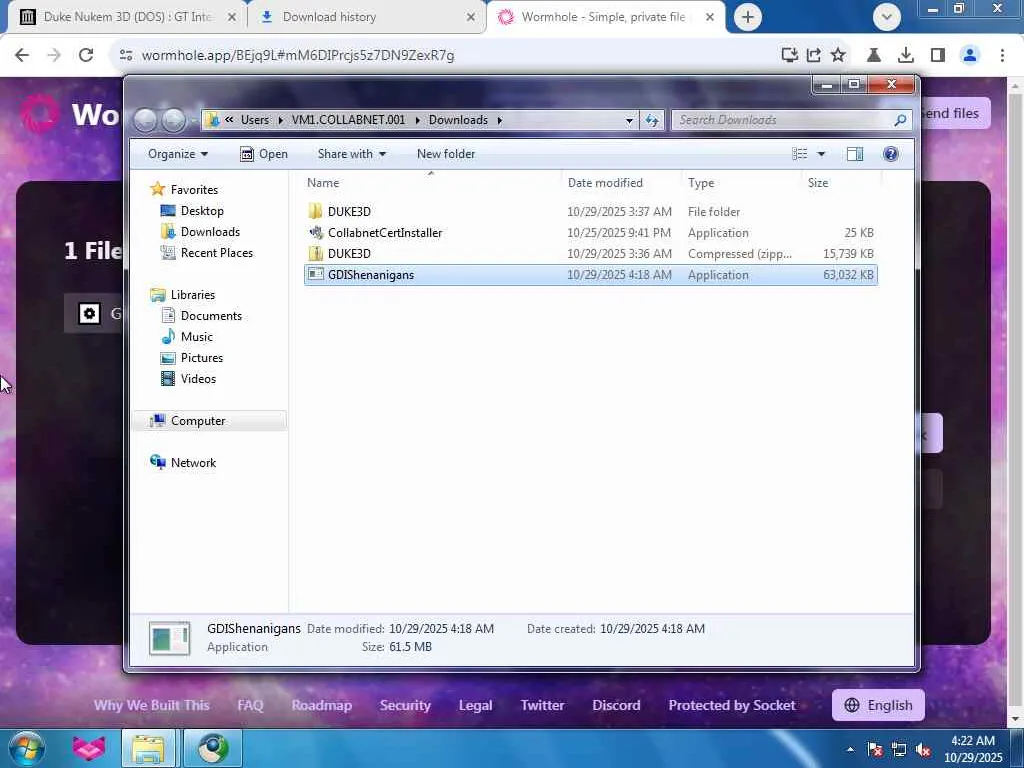This screenshot has height=768, width=1024.
Task: Open Windows Start button
Action: [27, 748]
